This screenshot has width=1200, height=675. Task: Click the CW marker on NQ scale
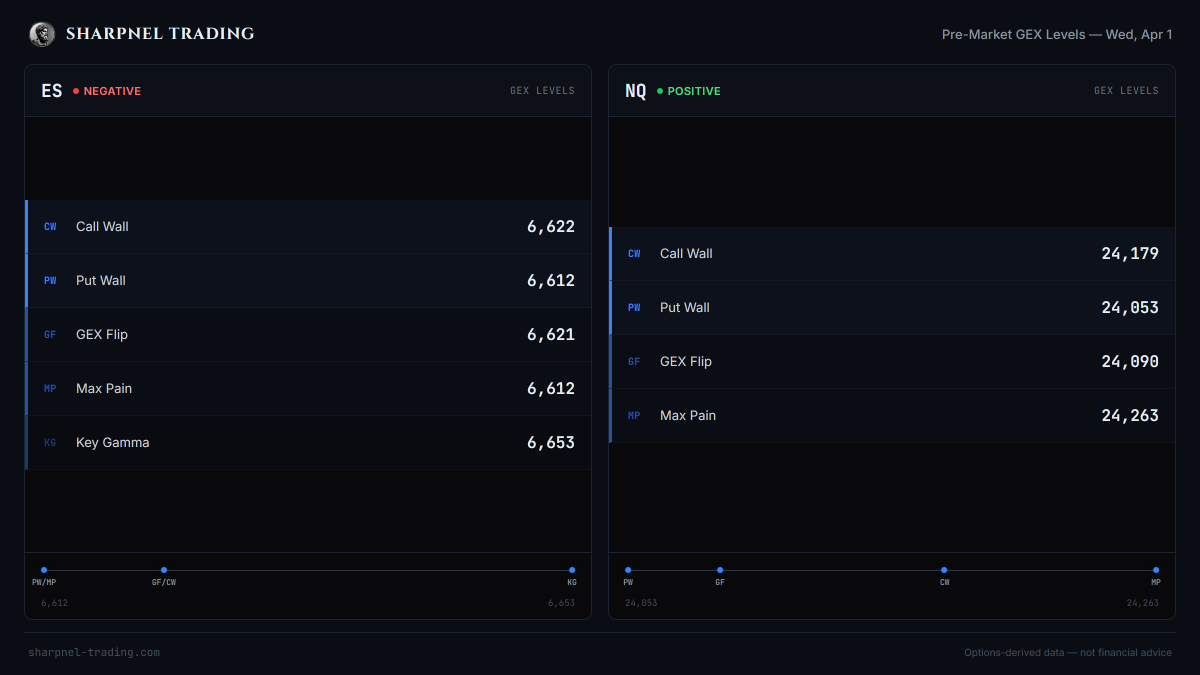click(x=944, y=570)
